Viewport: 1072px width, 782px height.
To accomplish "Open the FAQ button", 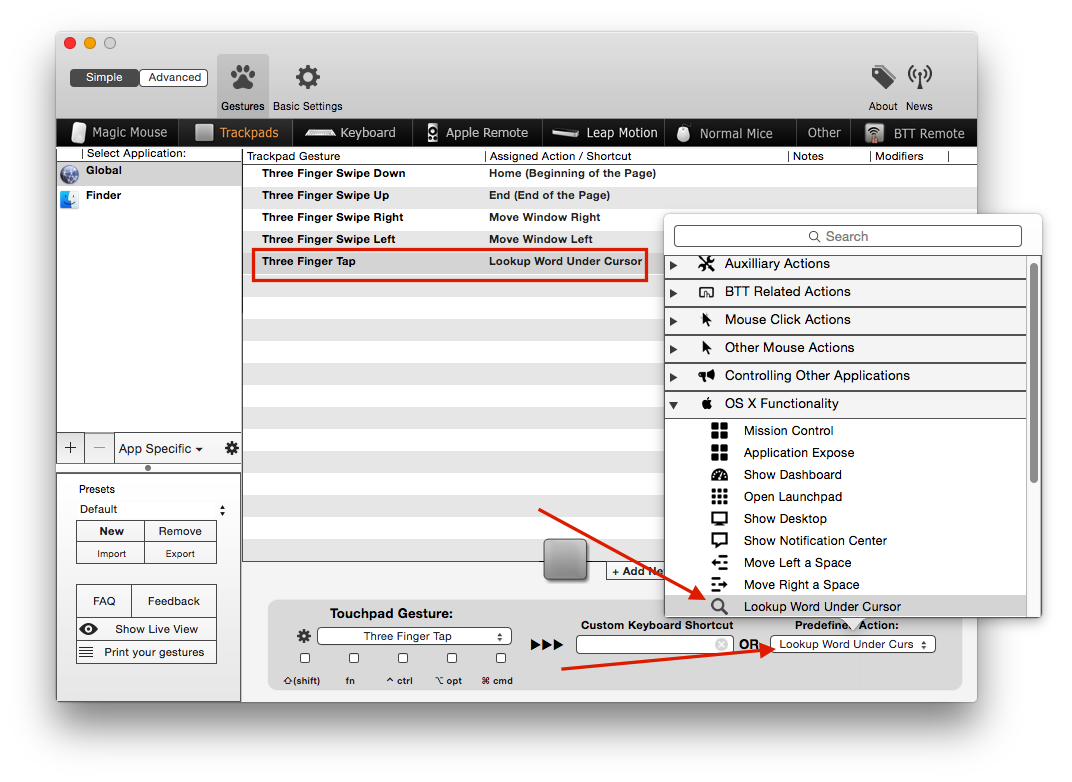I will click(104, 601).
